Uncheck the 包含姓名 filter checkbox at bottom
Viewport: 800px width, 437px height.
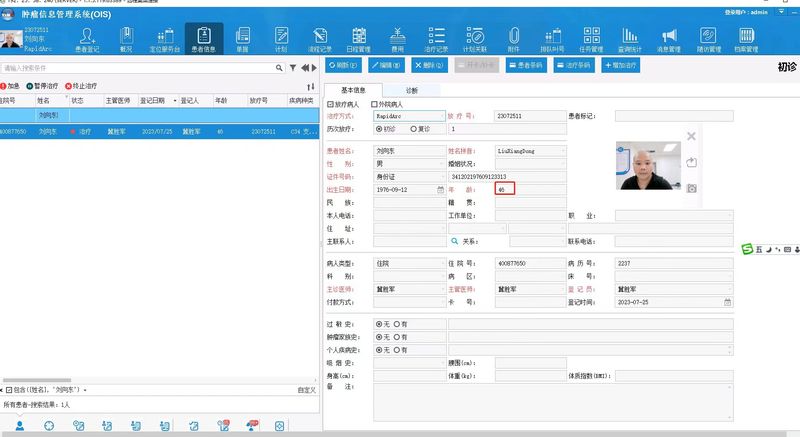tap(9, 390)
